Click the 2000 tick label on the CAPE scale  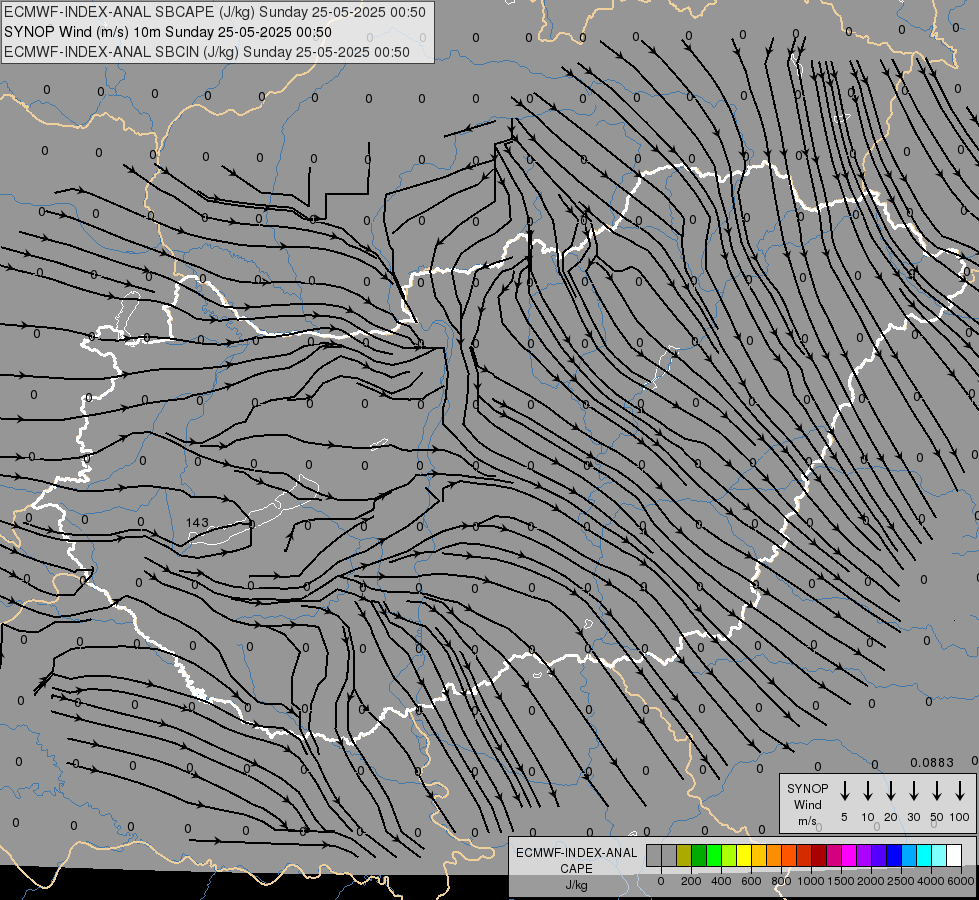871,881
